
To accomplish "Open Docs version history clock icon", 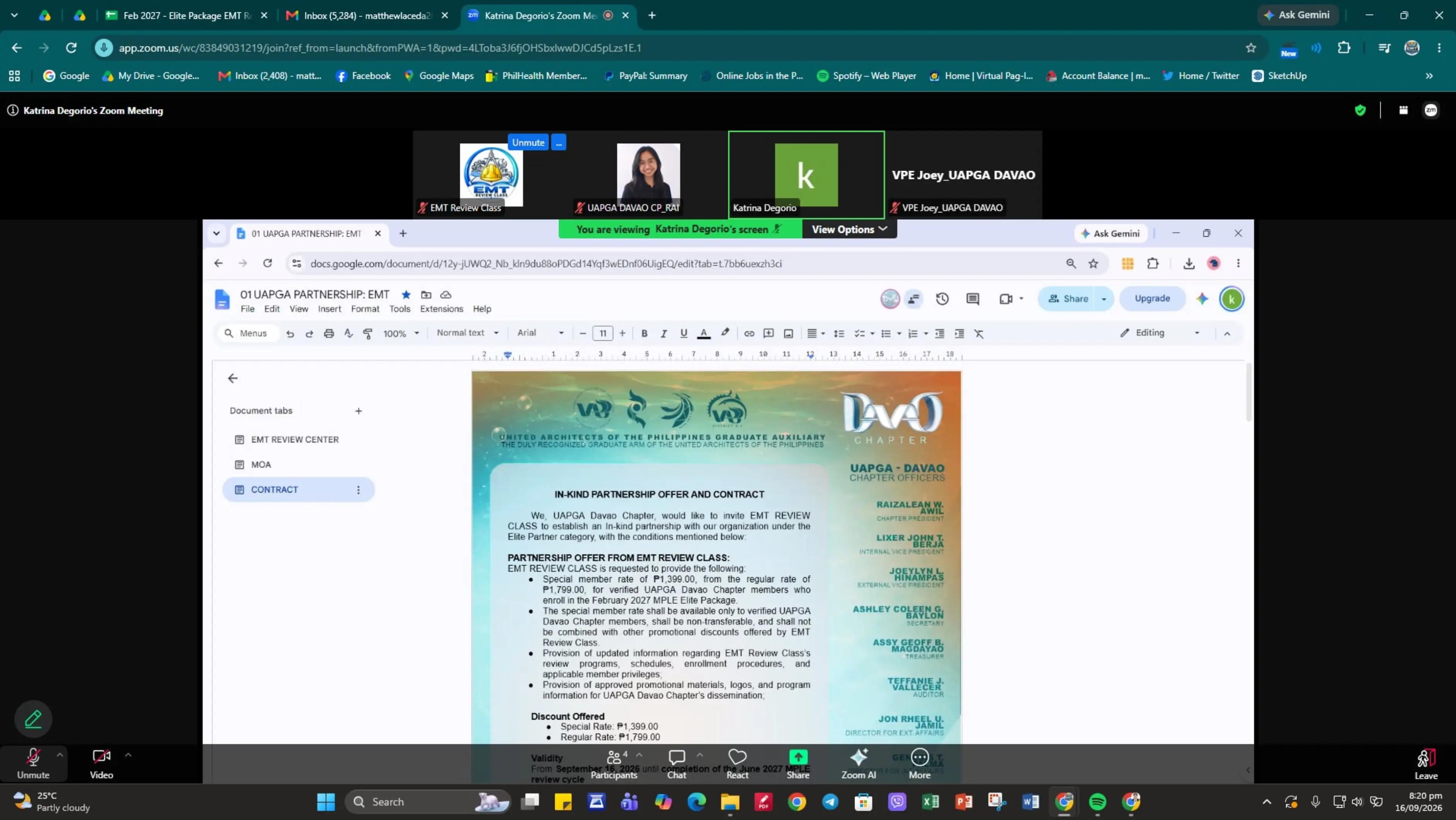I will pyautogui.click(x=942, y=299).
